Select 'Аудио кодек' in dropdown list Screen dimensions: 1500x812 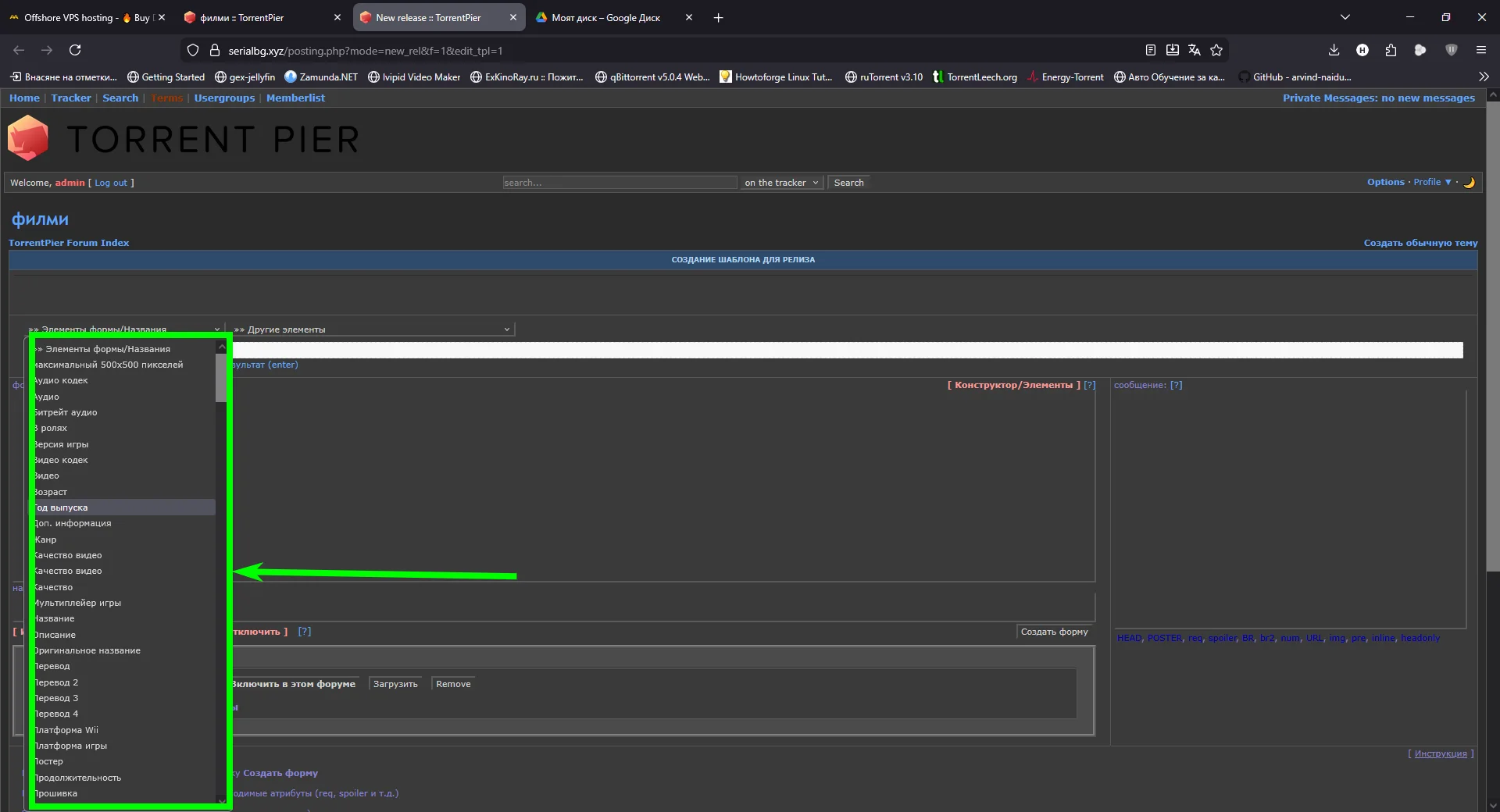(x=123, y=380)
